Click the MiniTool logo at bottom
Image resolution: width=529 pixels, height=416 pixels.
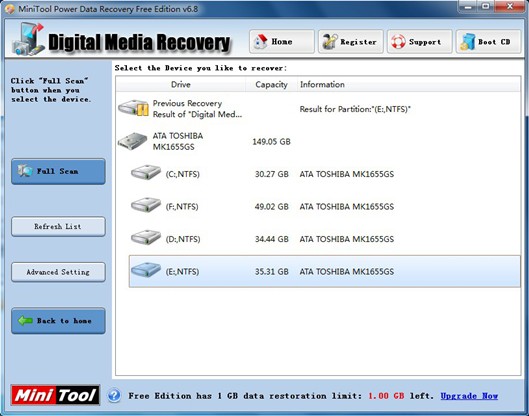[x=55, y=395]
